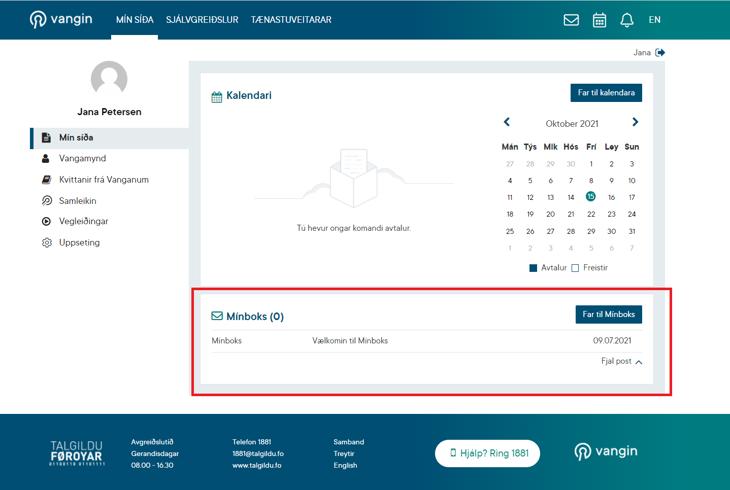
Task: Click the Mín síða document icon in sidebar
Action: [46, 137]
